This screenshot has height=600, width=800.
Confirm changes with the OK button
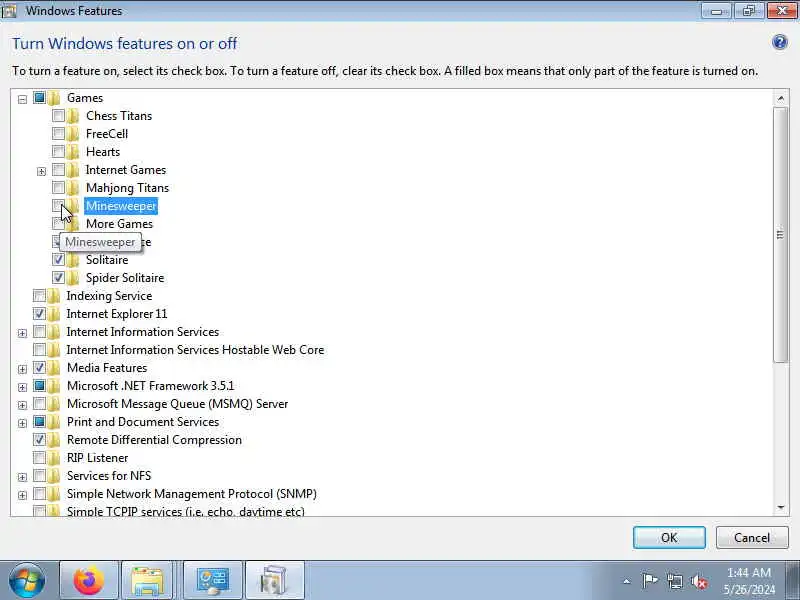[669, 537]
